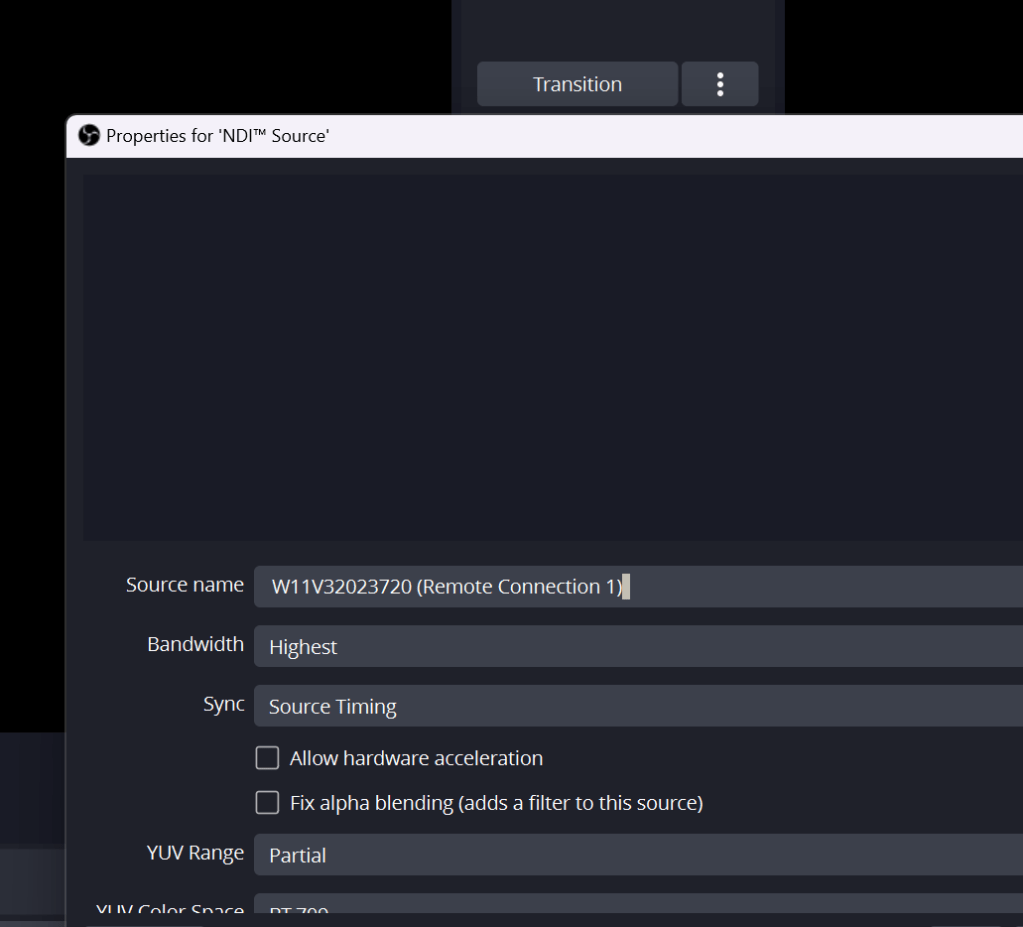
Task: Click the NDI source preview area
Action: 553,357
